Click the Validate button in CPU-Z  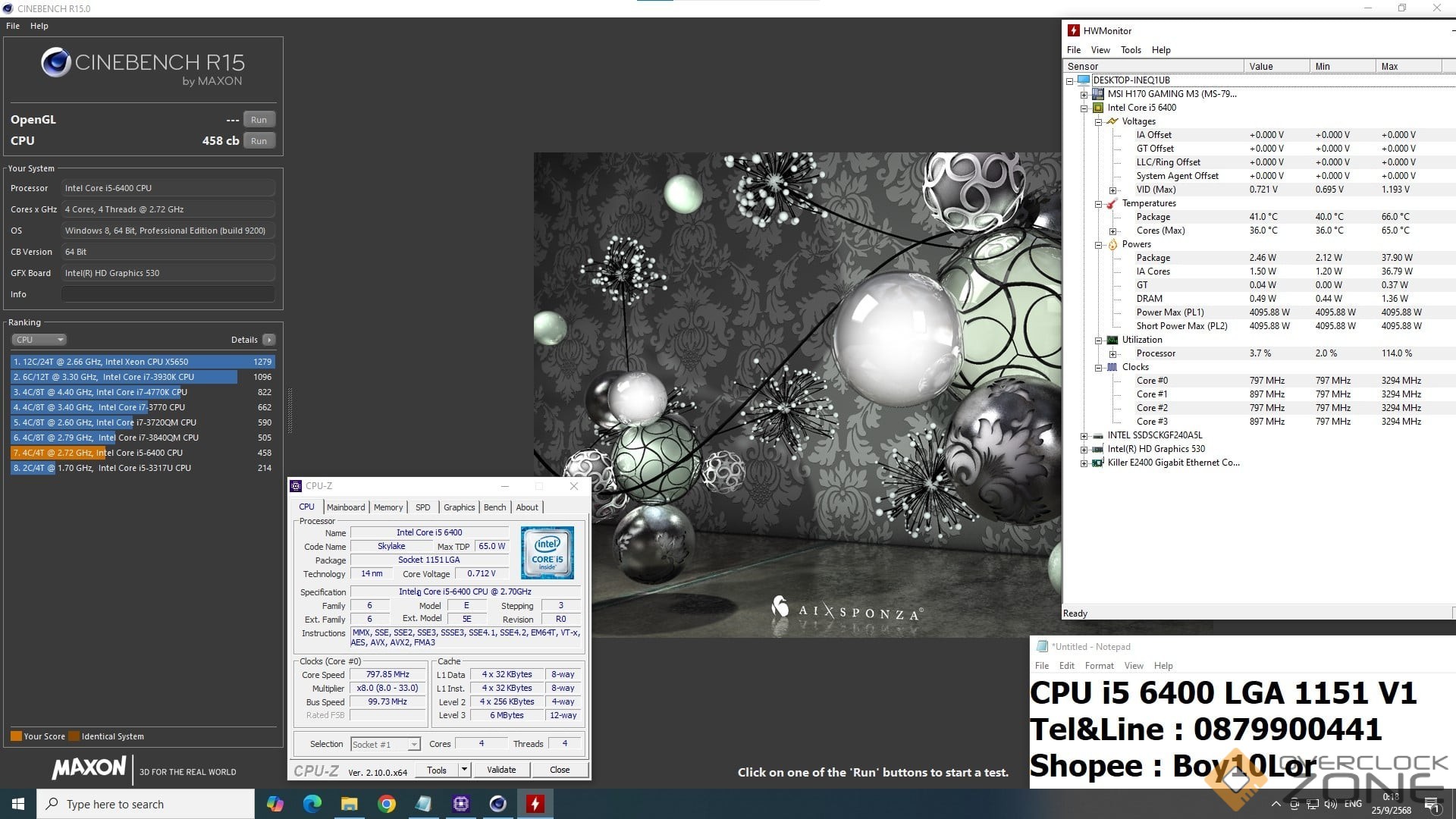click(500, 770)
